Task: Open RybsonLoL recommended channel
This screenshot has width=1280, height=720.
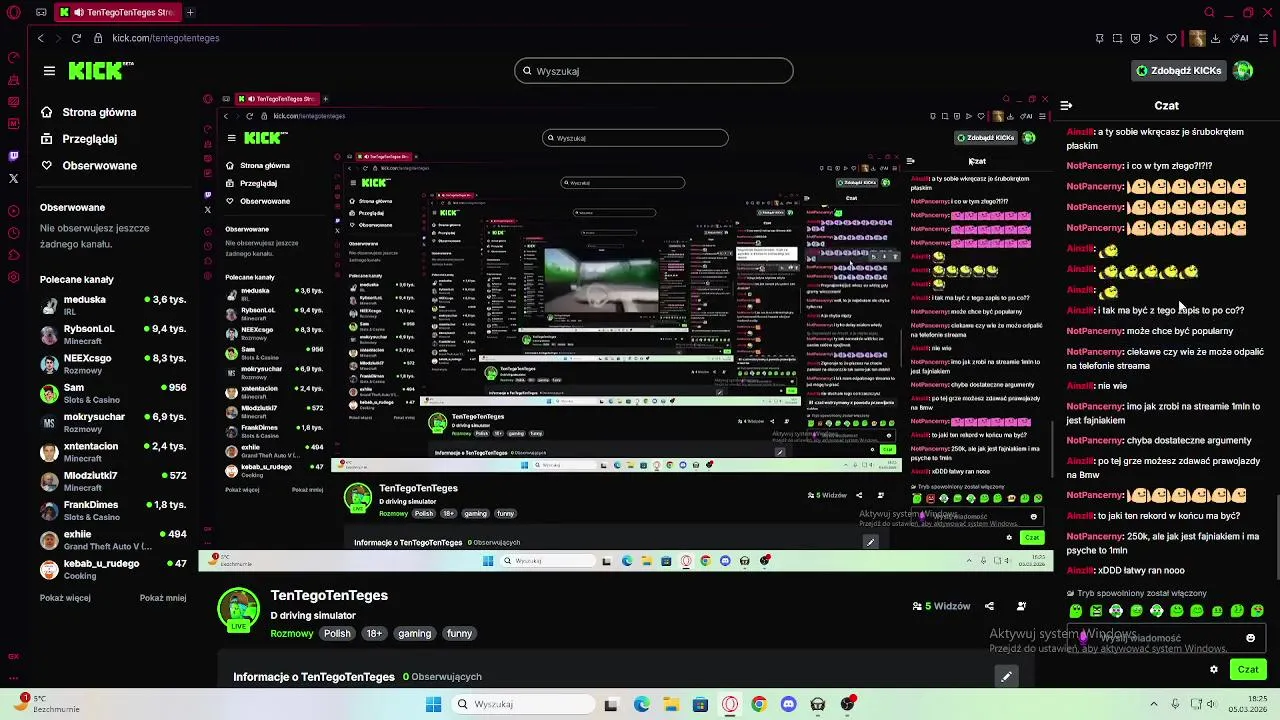Action: [113, 334]
